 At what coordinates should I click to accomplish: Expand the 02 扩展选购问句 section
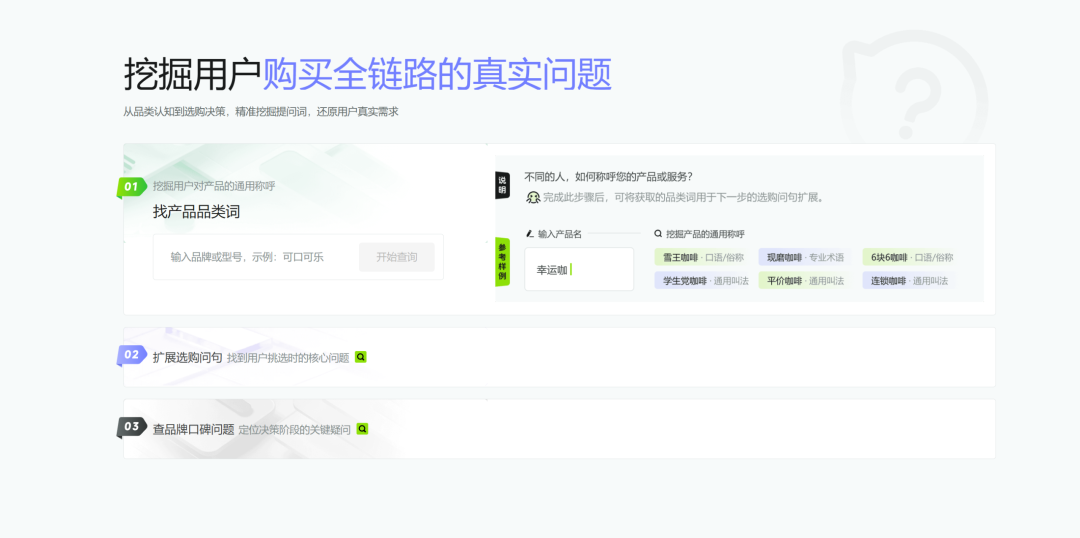[559, 357]
